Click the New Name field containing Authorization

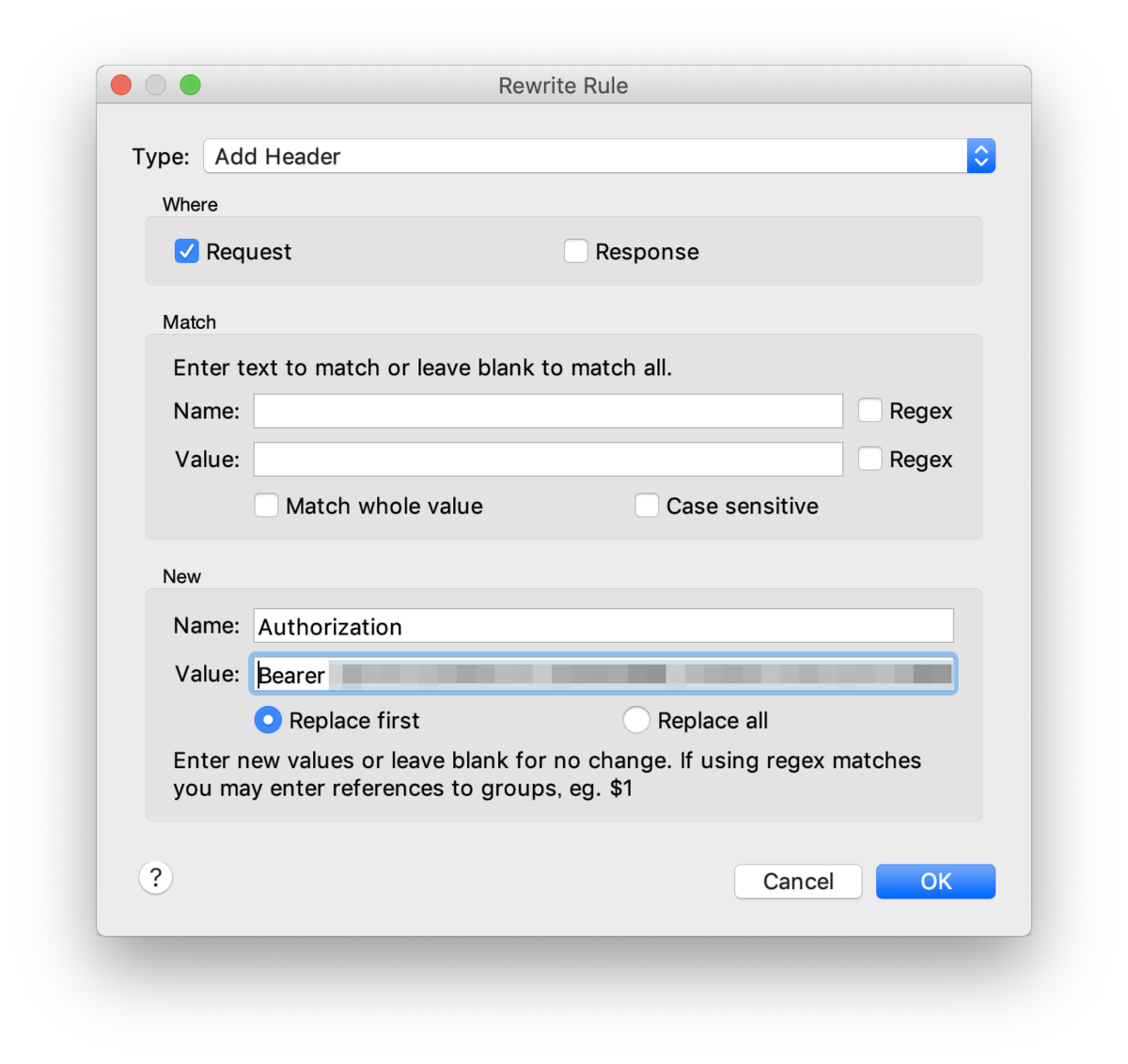(x=603, y=626)
